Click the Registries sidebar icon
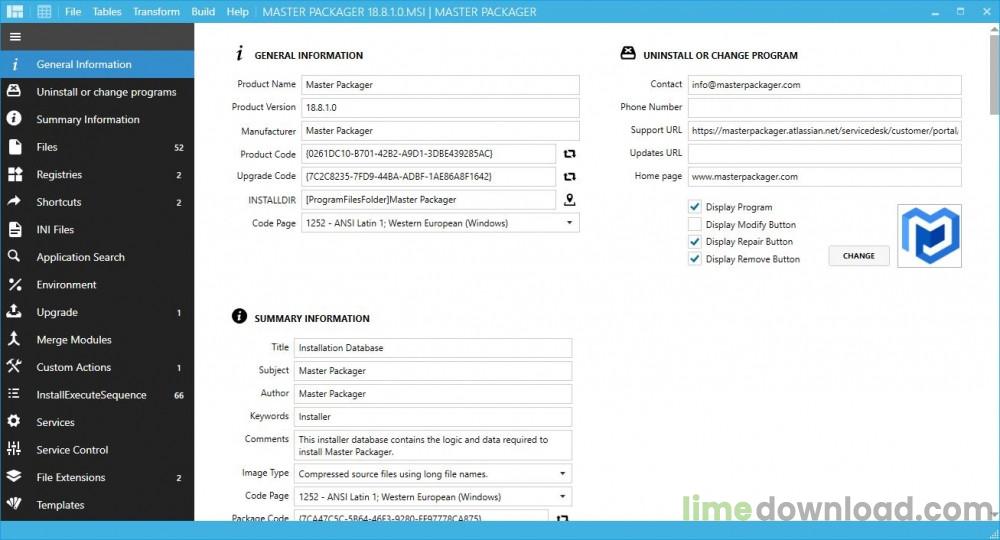 pyautogui.click(x=15, y=174)
